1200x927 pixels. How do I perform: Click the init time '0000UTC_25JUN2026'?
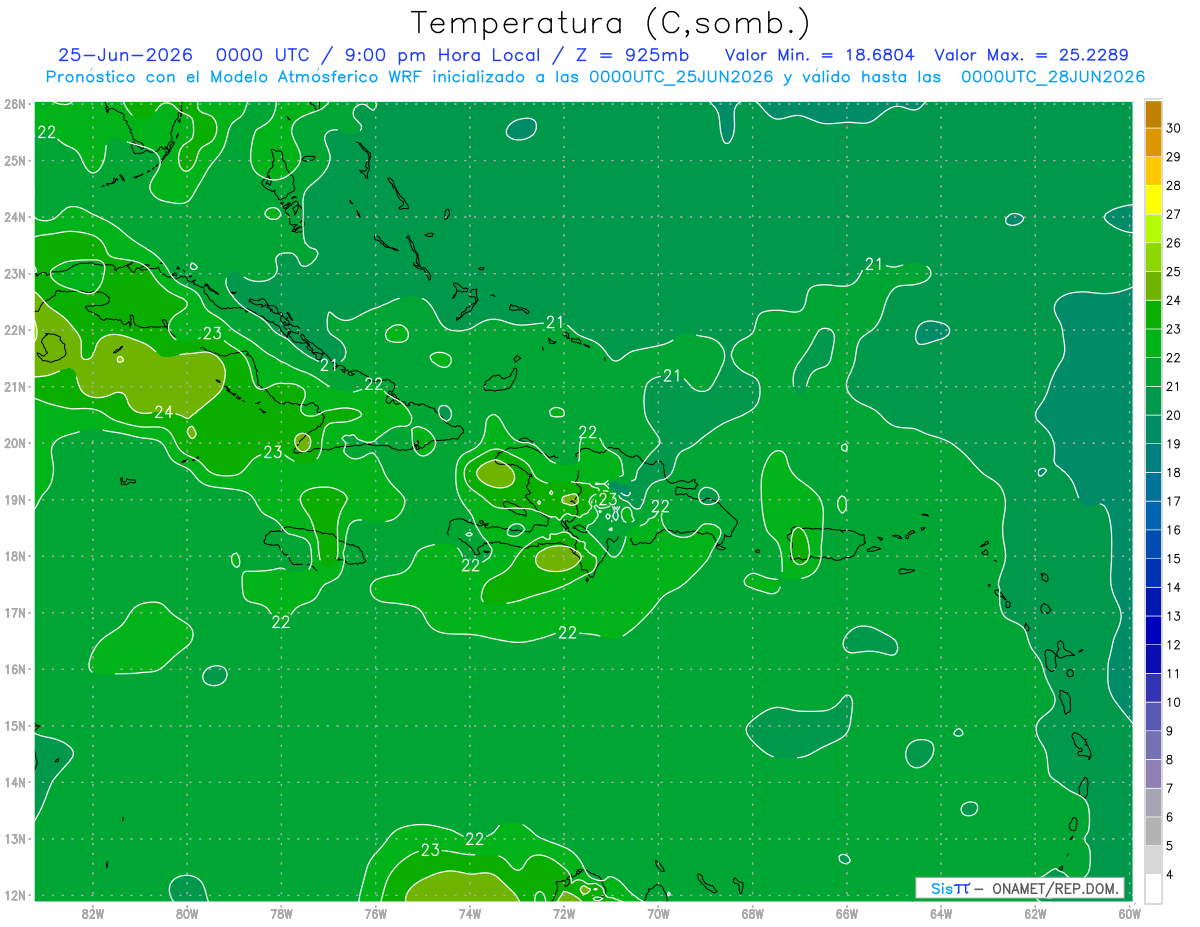pos(681,77)
